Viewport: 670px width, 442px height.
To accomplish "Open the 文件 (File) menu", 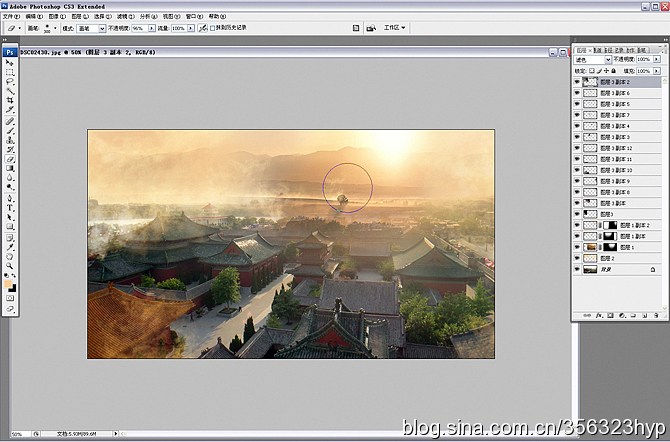I will pyautogui.click(x=11, y=16).
